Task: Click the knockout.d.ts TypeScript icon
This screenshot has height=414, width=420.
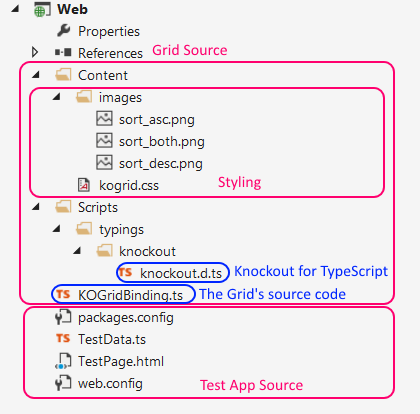Action: [126, 272]
